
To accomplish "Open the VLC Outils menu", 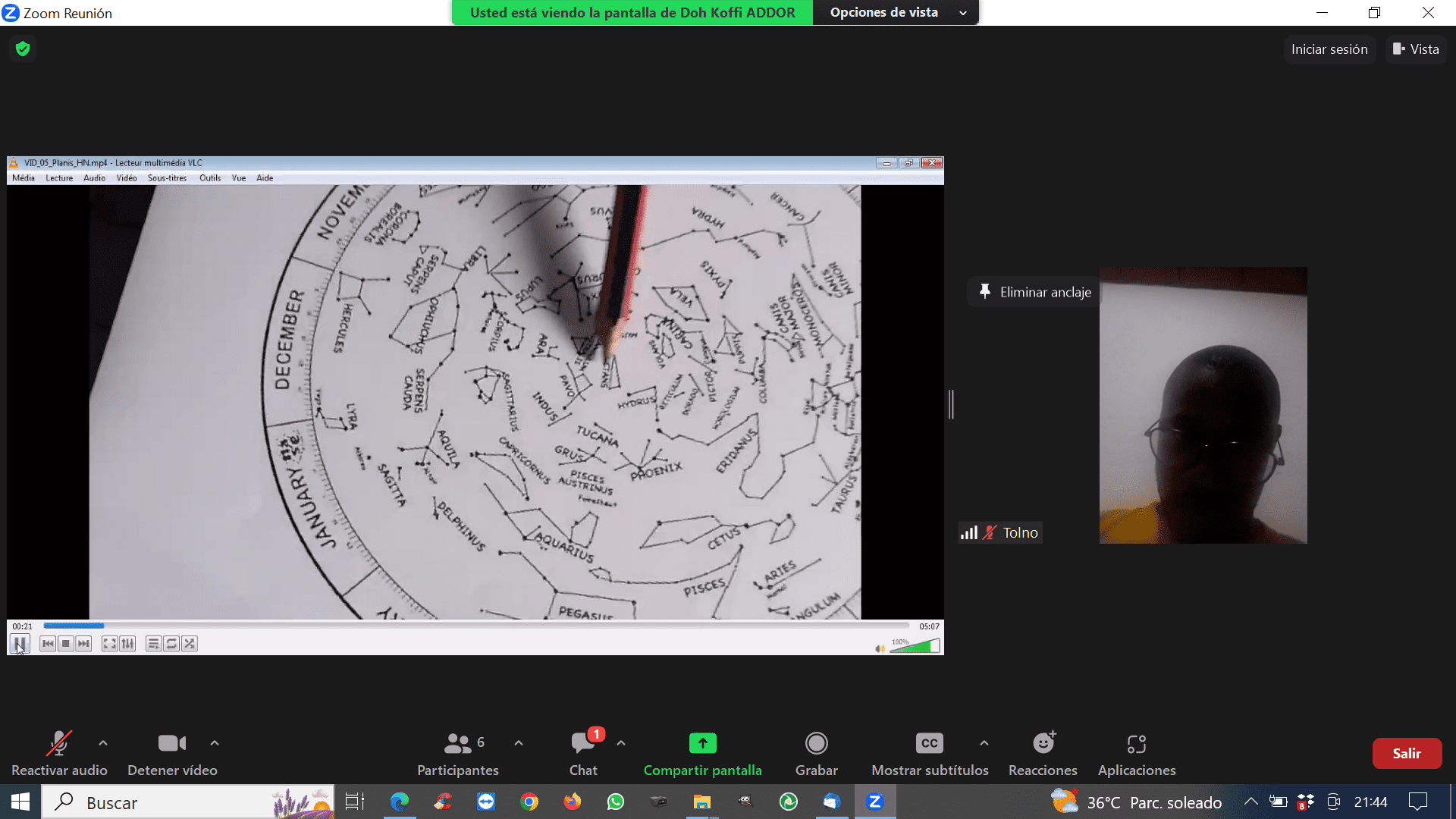I will pyautogui.click(x=210, y=178).
